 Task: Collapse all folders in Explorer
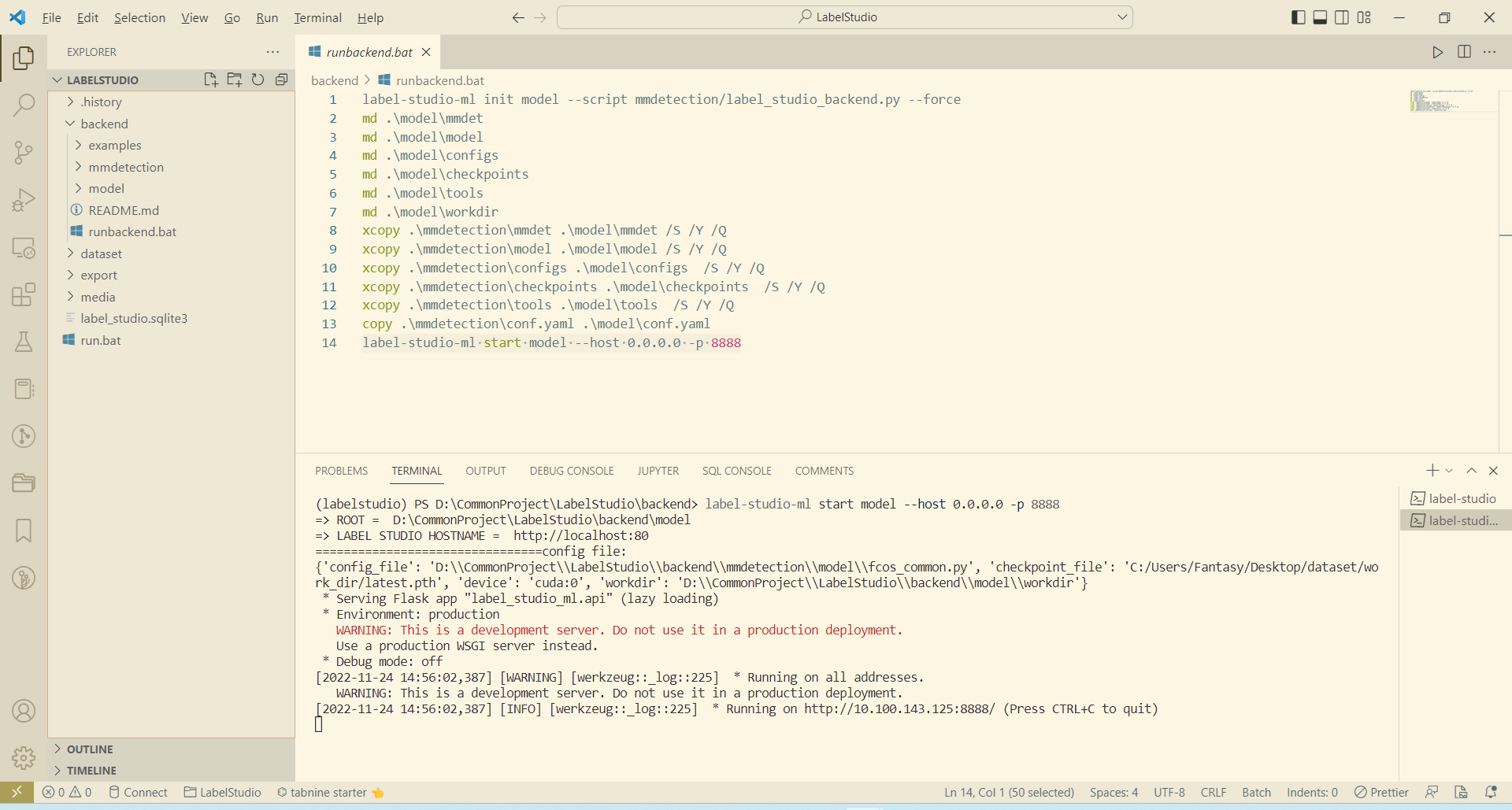(x=281, y=80)
